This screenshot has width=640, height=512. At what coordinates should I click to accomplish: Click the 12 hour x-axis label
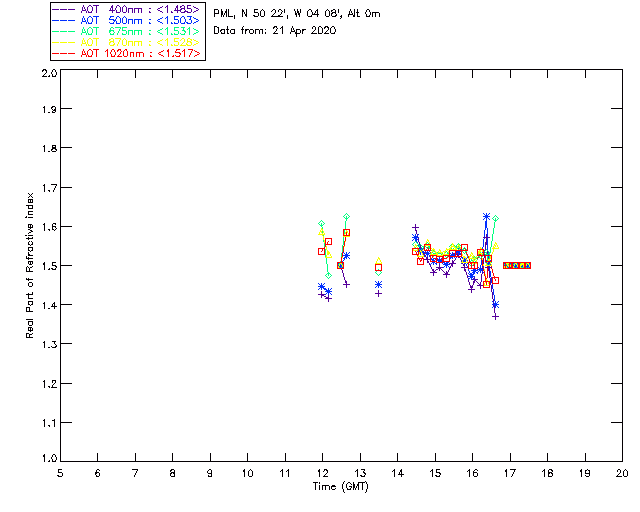322,473
